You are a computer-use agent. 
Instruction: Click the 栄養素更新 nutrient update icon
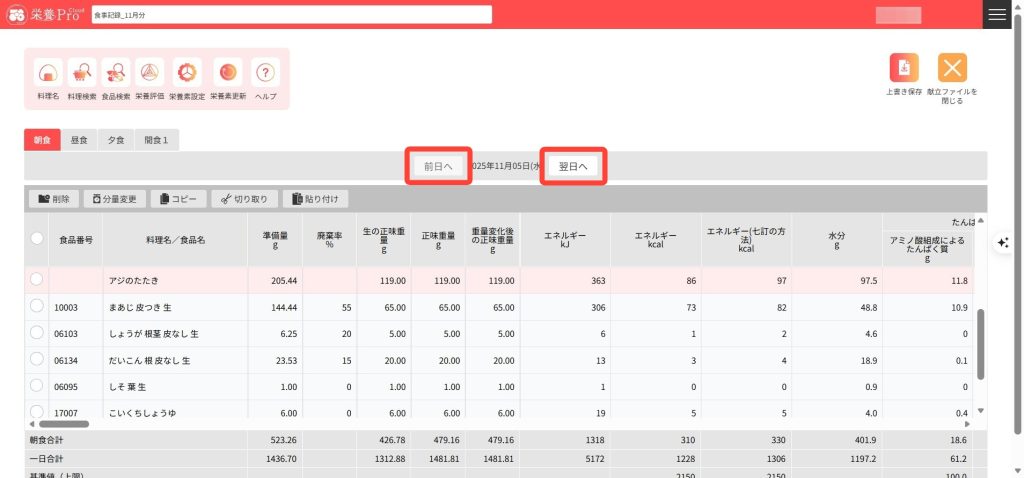[228, 73]
